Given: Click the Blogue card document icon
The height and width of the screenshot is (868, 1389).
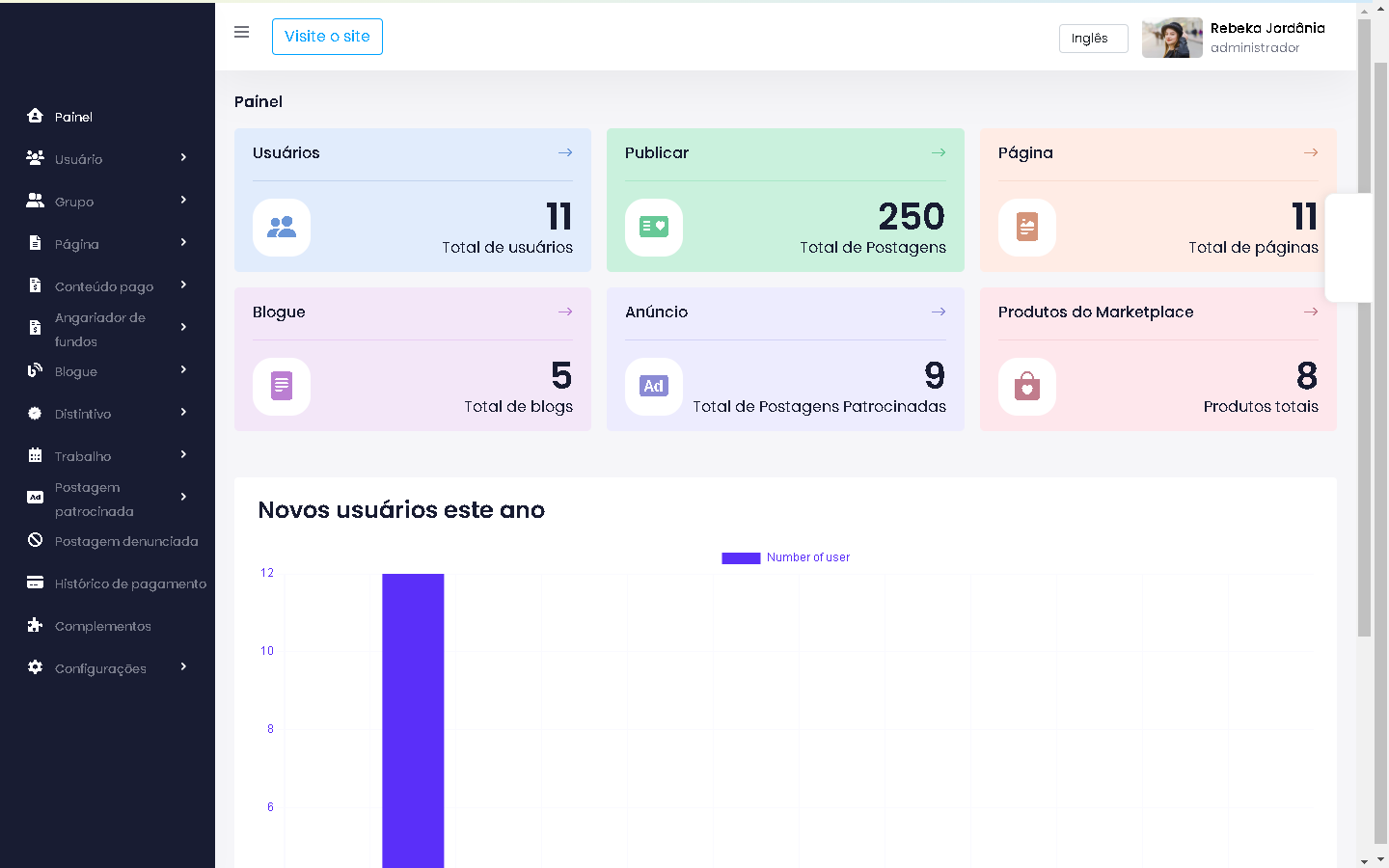Looking at the screenshot, I should (x=282, y=387).
